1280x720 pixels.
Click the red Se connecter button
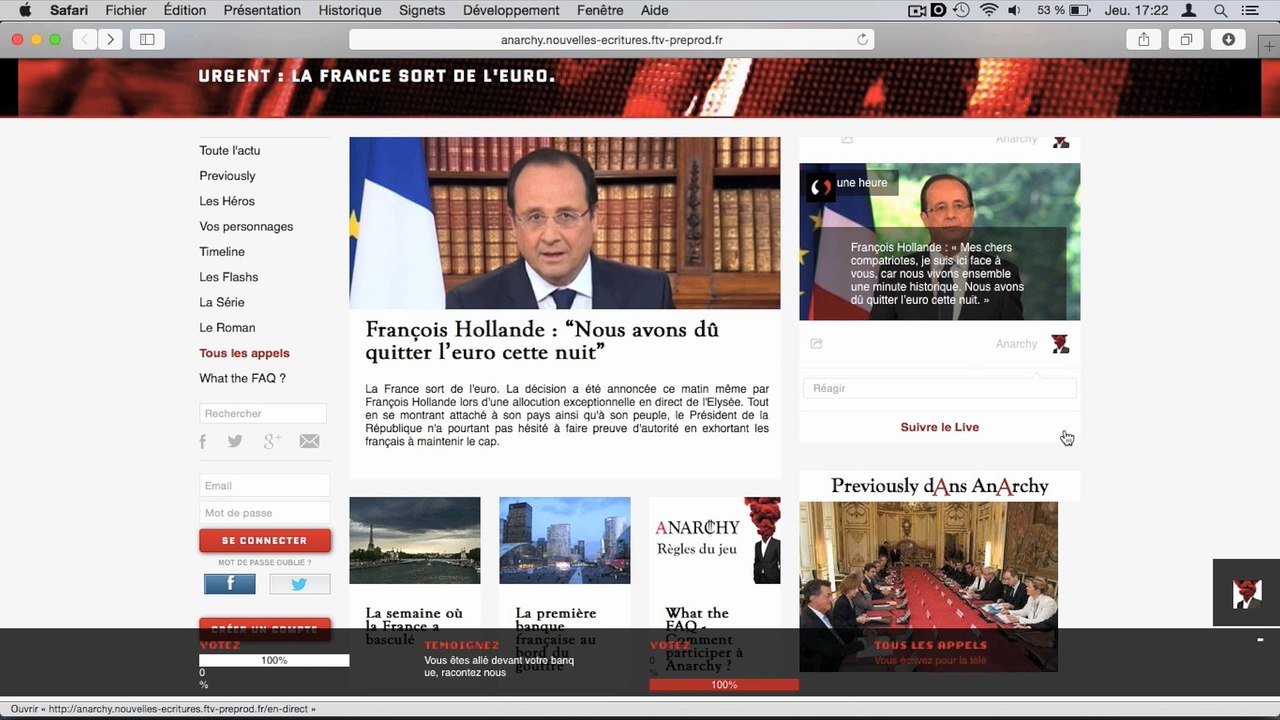pos(265,541)
